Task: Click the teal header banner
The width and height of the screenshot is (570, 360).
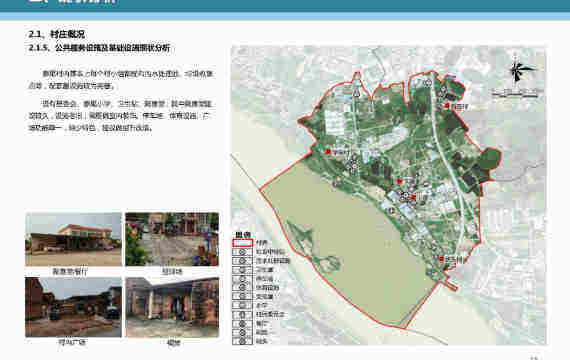Action: tap(285, 6)
